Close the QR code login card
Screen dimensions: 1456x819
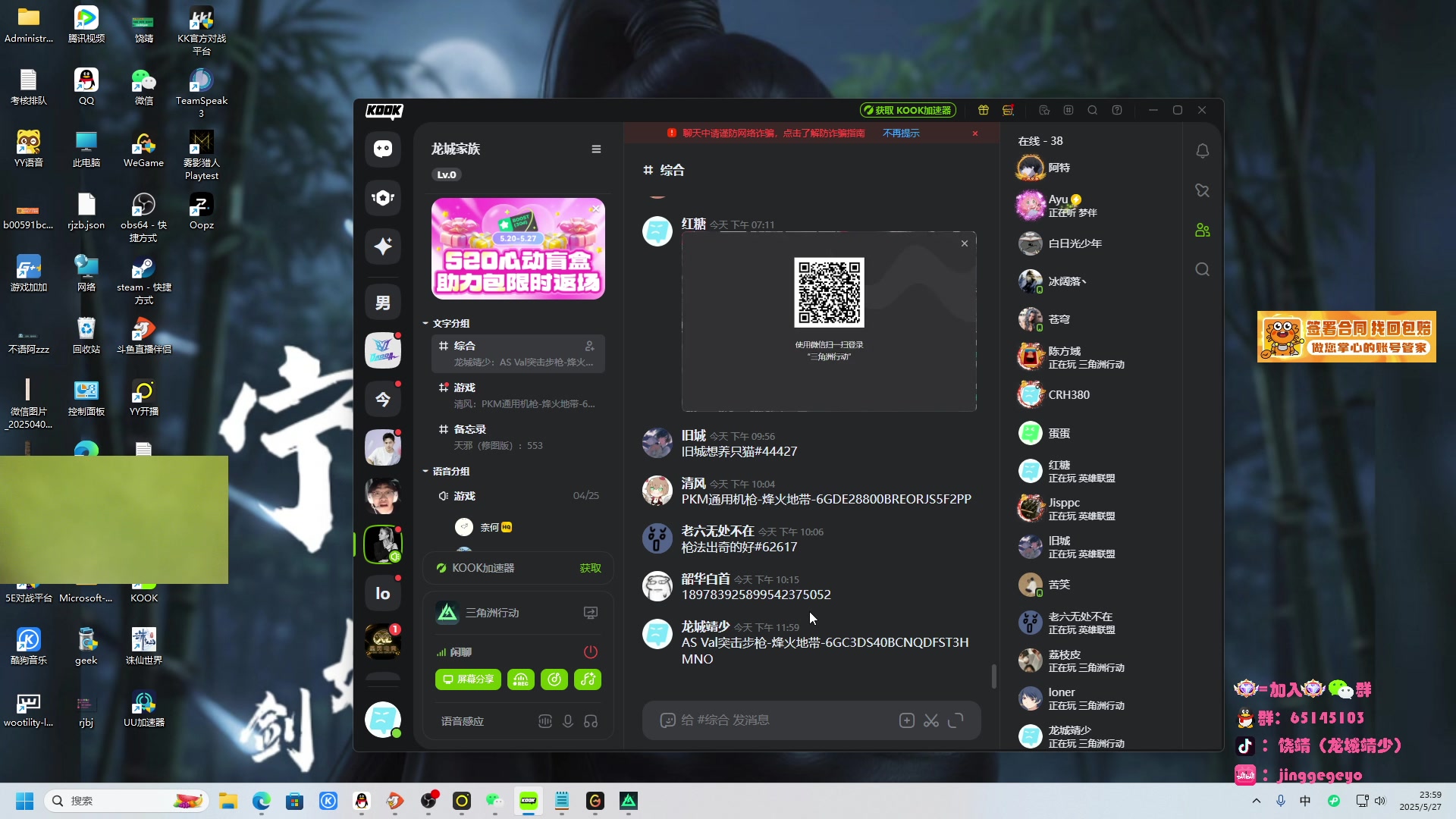tap(965, 243)
